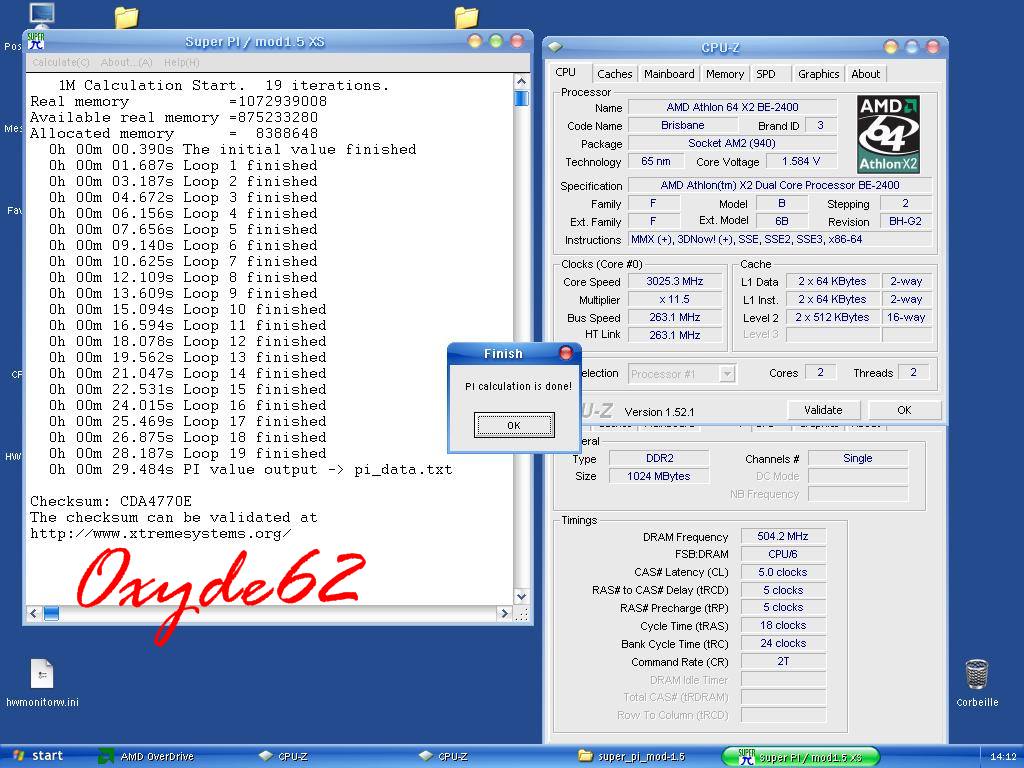
Task: Click Super PI horizontal scroll right arrow
Action: coord(504,613)
